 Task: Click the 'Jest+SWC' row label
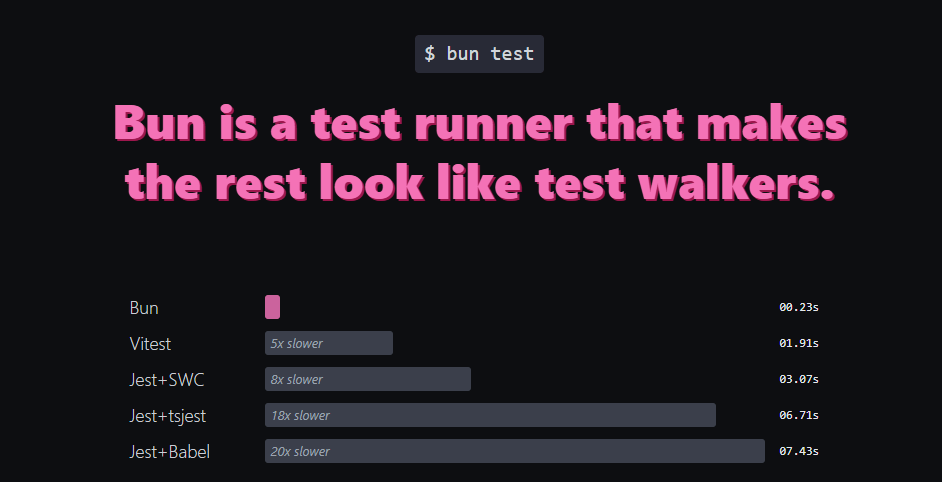click(167, 380)
